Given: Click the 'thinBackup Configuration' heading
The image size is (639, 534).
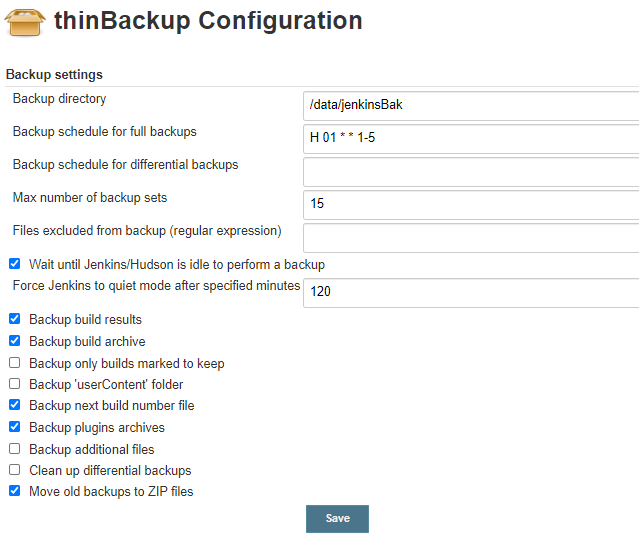Looking at the screenshot, I should tap(208, 21).
